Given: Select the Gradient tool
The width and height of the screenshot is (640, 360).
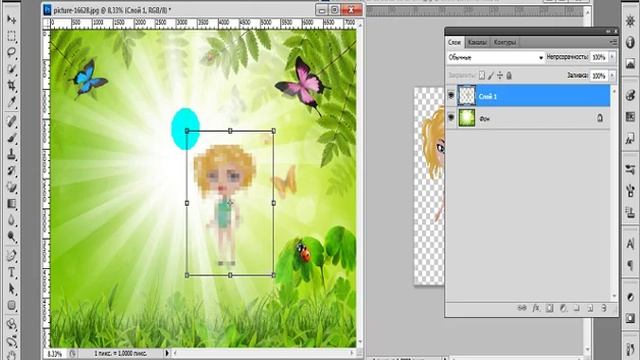Looking at the screenshot, I should coord(11,204).
